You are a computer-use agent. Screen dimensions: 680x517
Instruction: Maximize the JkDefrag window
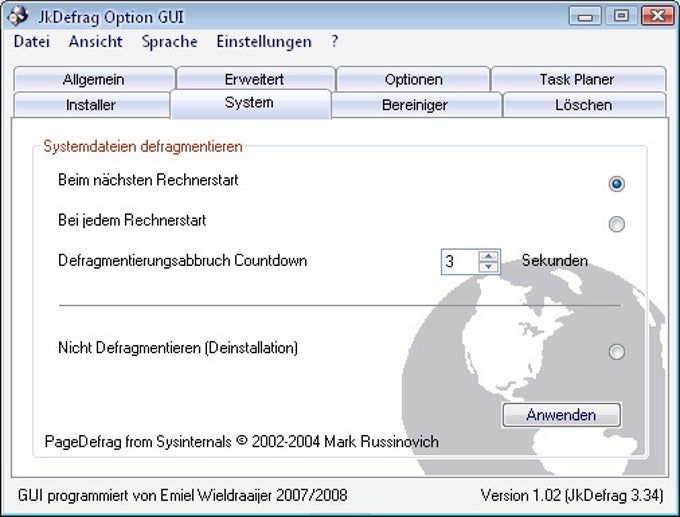coord(621,16)
